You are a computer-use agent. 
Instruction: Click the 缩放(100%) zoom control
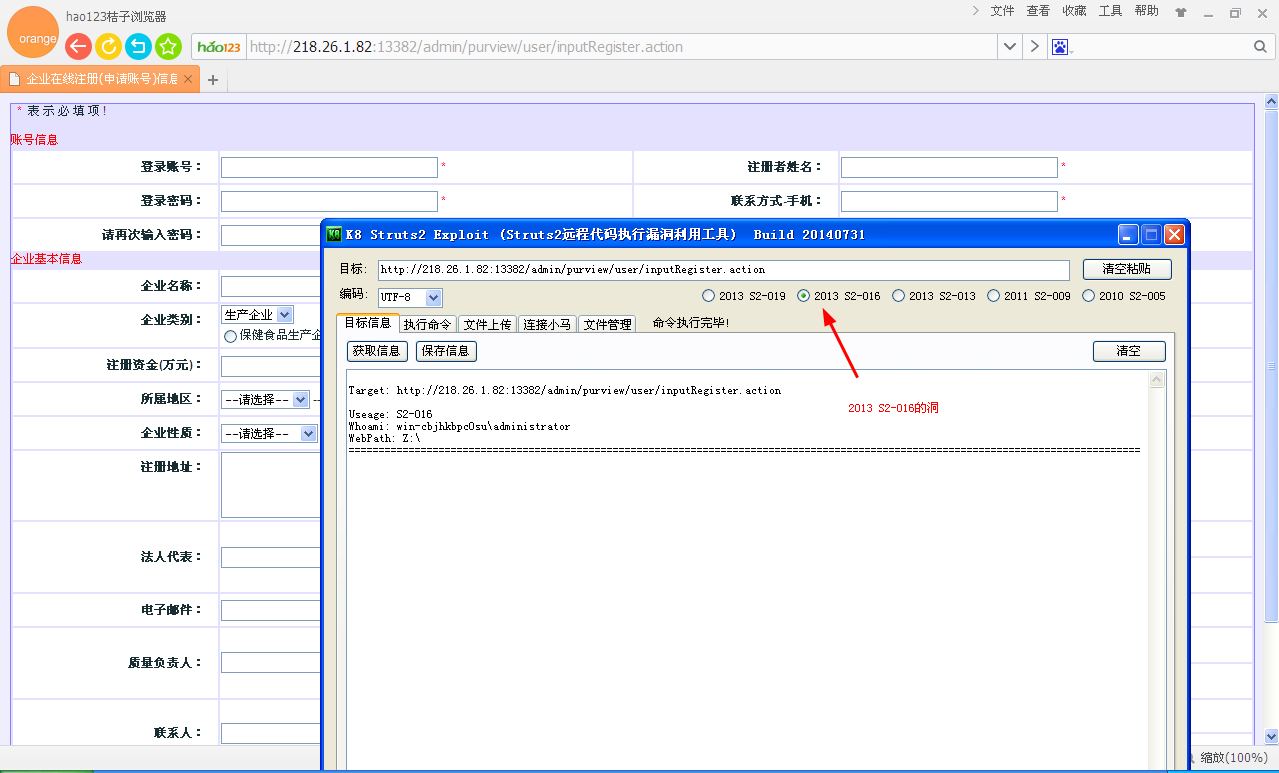click(x=1233, y=758)
